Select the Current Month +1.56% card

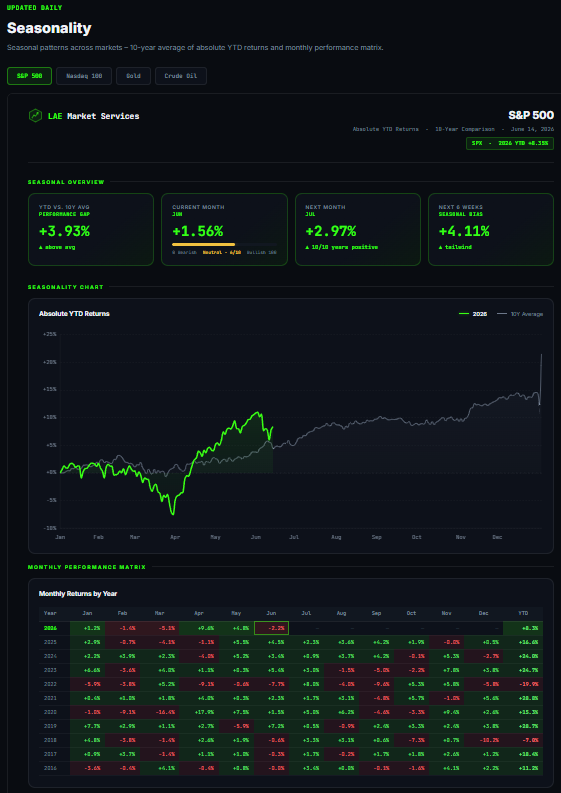(224, 229)
